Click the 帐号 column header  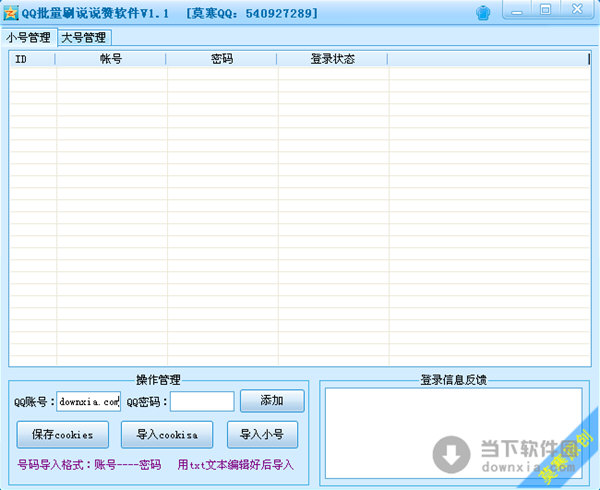[x=111, y=59]
